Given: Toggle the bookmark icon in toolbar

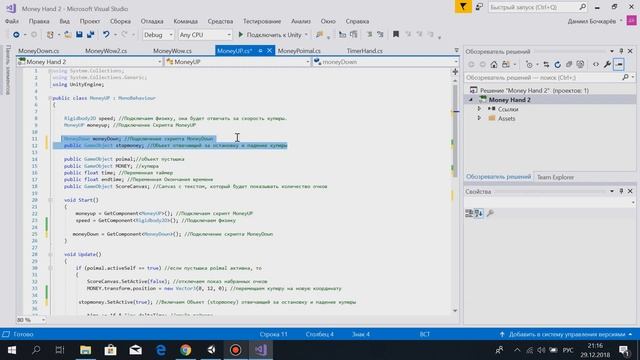Looking at the screenshot, I should 396,35.
